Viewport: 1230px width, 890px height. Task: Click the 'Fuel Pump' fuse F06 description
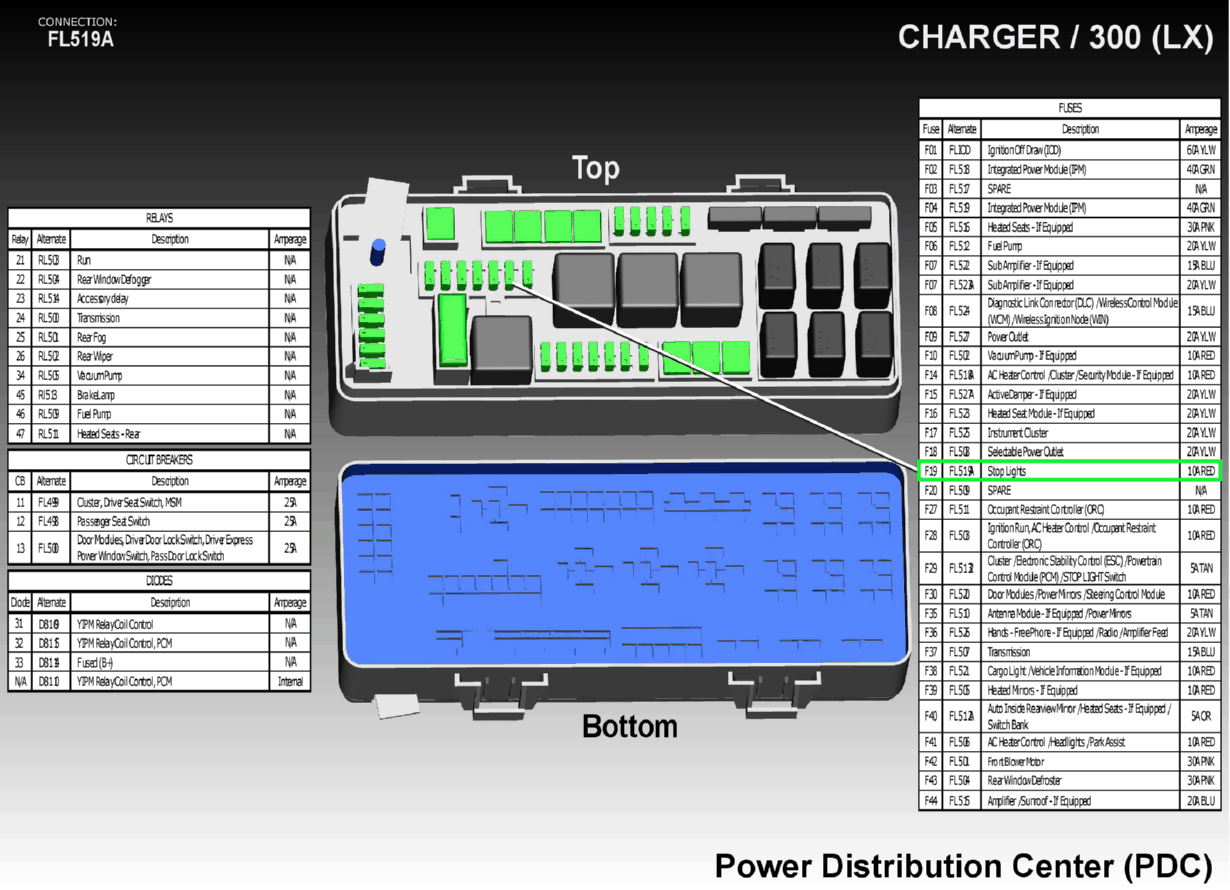[x=1005, y=246]
